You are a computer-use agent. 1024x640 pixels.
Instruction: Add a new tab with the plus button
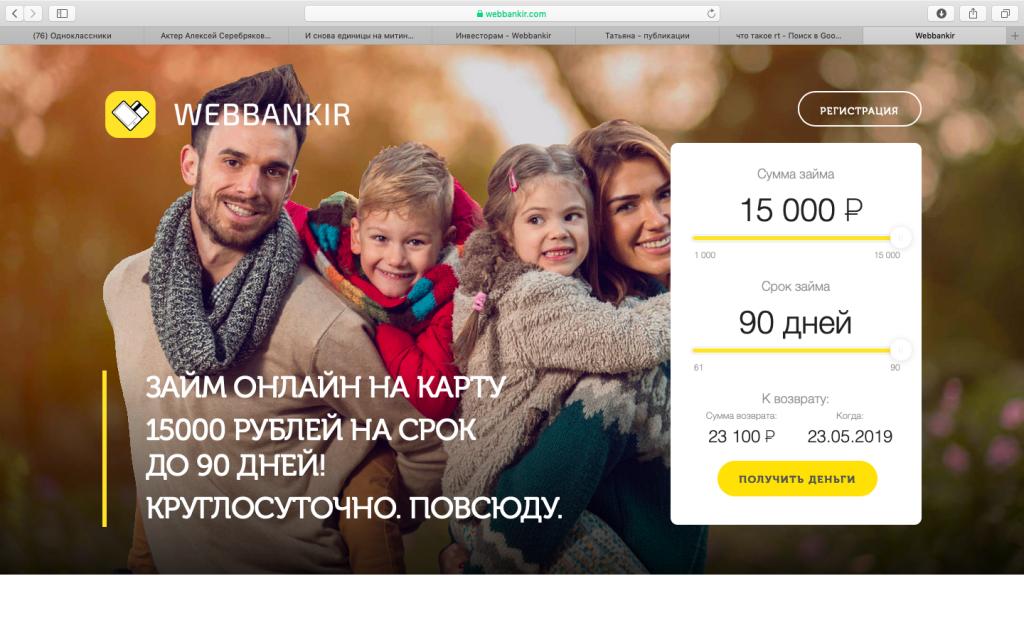click(x=1015, y=36)
